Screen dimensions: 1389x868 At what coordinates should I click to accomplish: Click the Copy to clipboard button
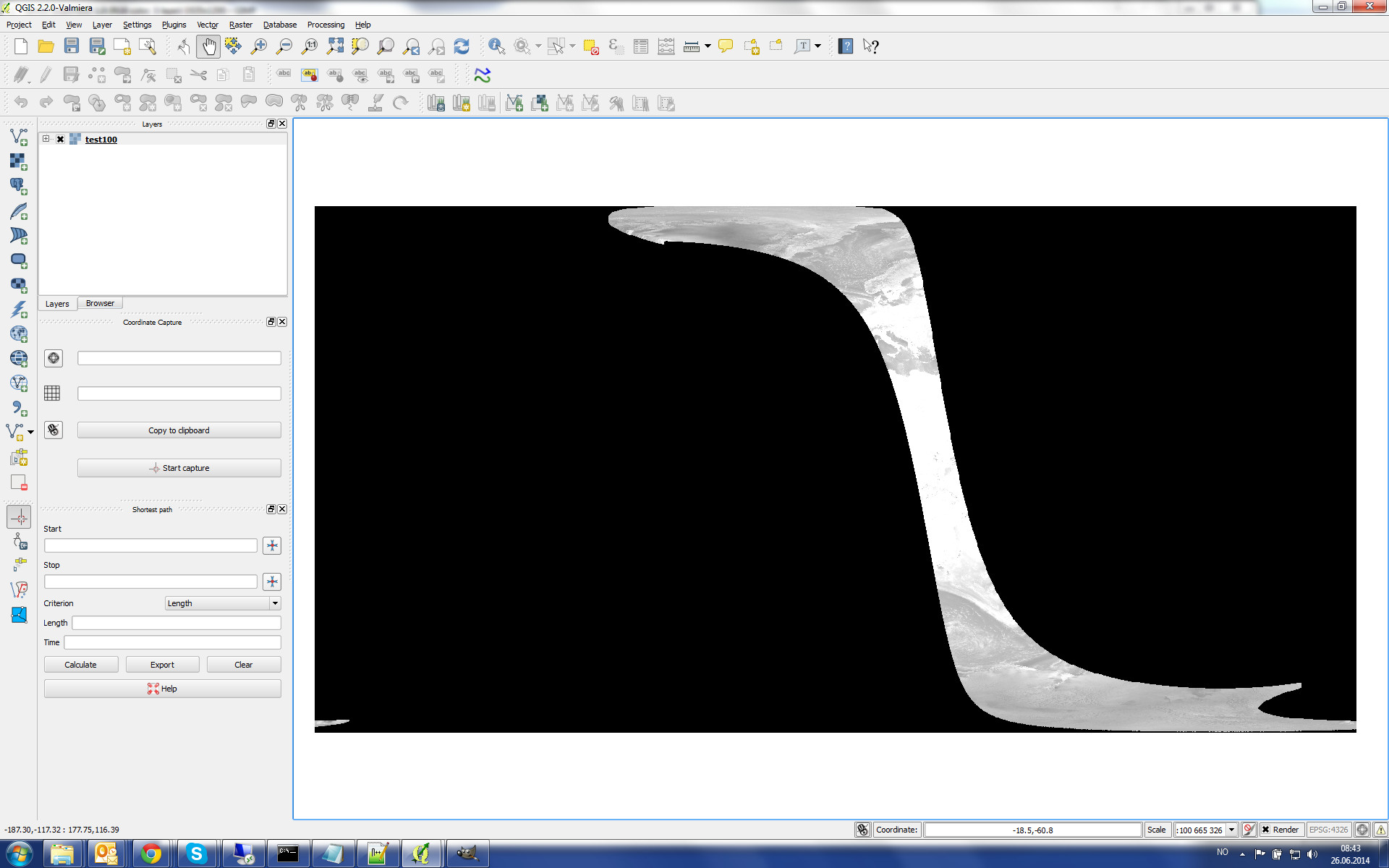[x=179, y=430]
